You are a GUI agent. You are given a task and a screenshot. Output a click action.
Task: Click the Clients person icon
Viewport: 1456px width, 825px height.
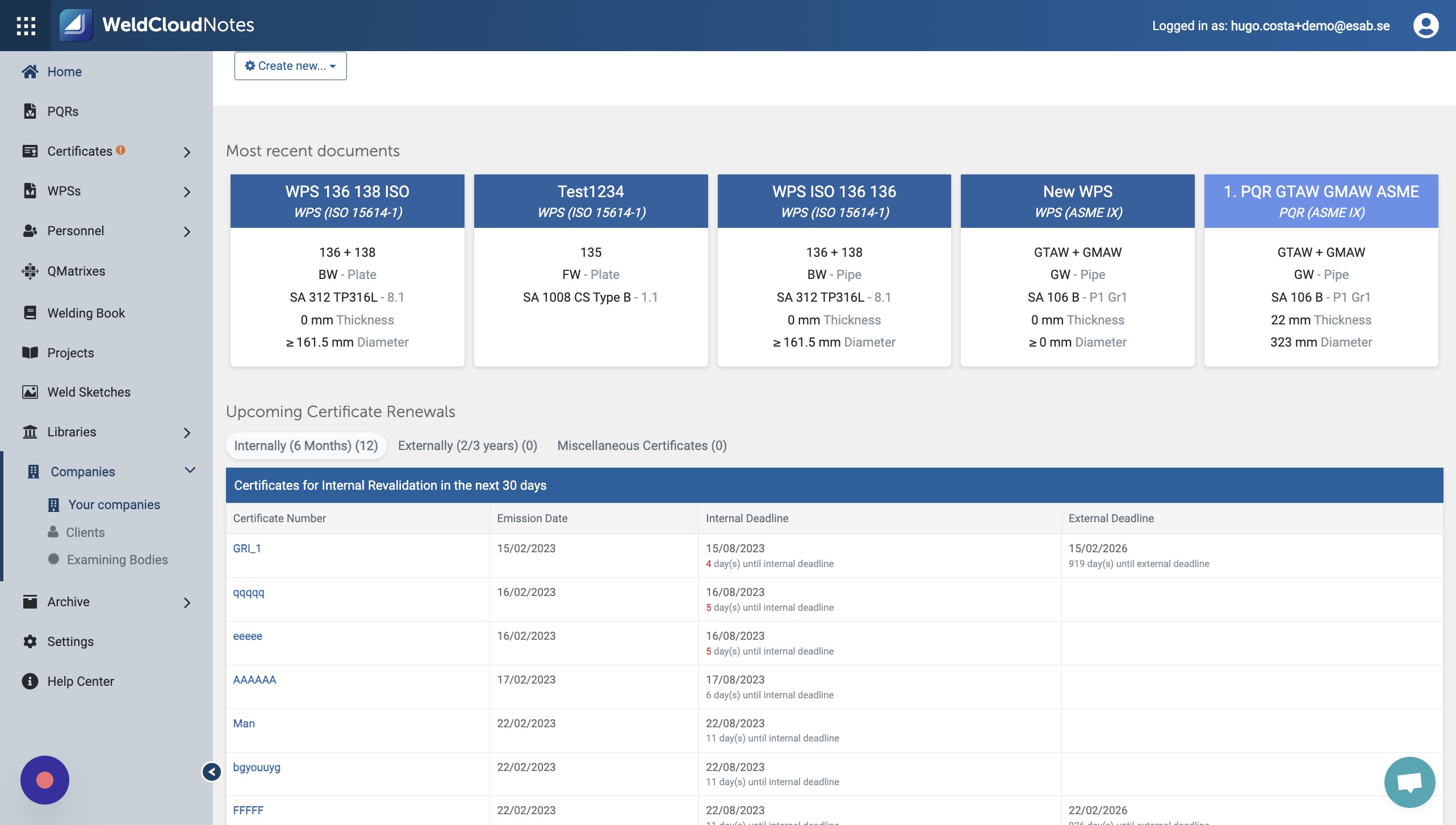point(53,532)
